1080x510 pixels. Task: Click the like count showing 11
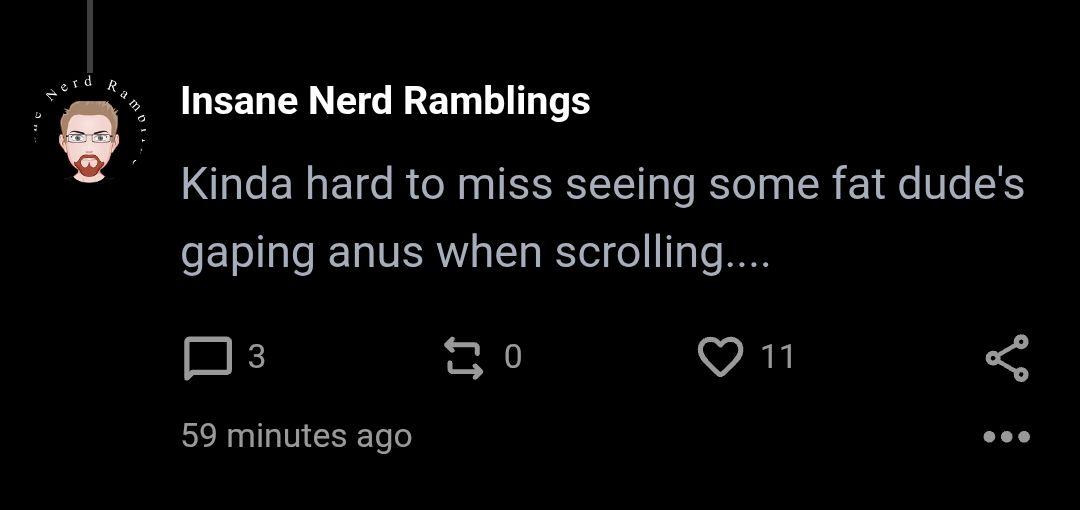pyautogui.click(x=777, y=357)
